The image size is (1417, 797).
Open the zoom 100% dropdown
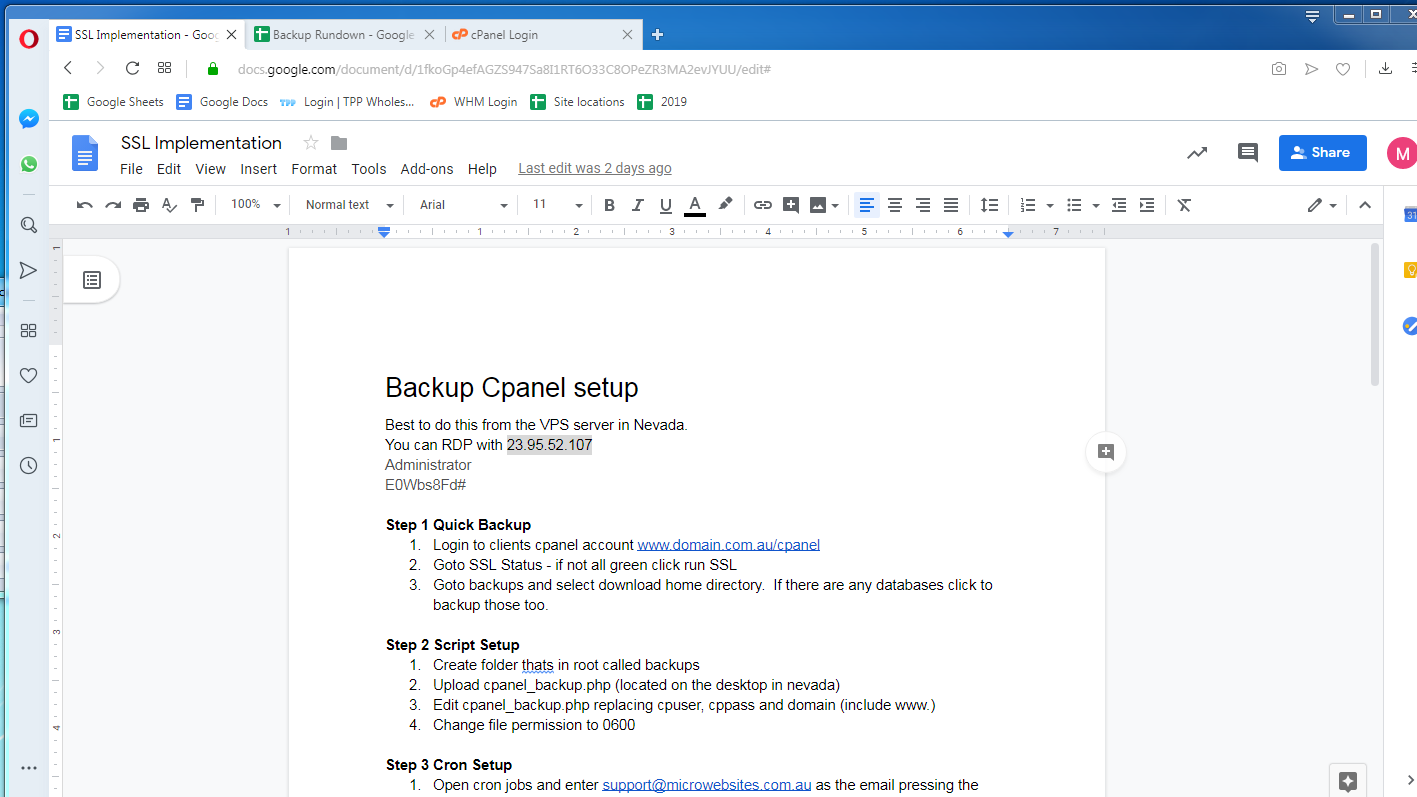[256, 205]
